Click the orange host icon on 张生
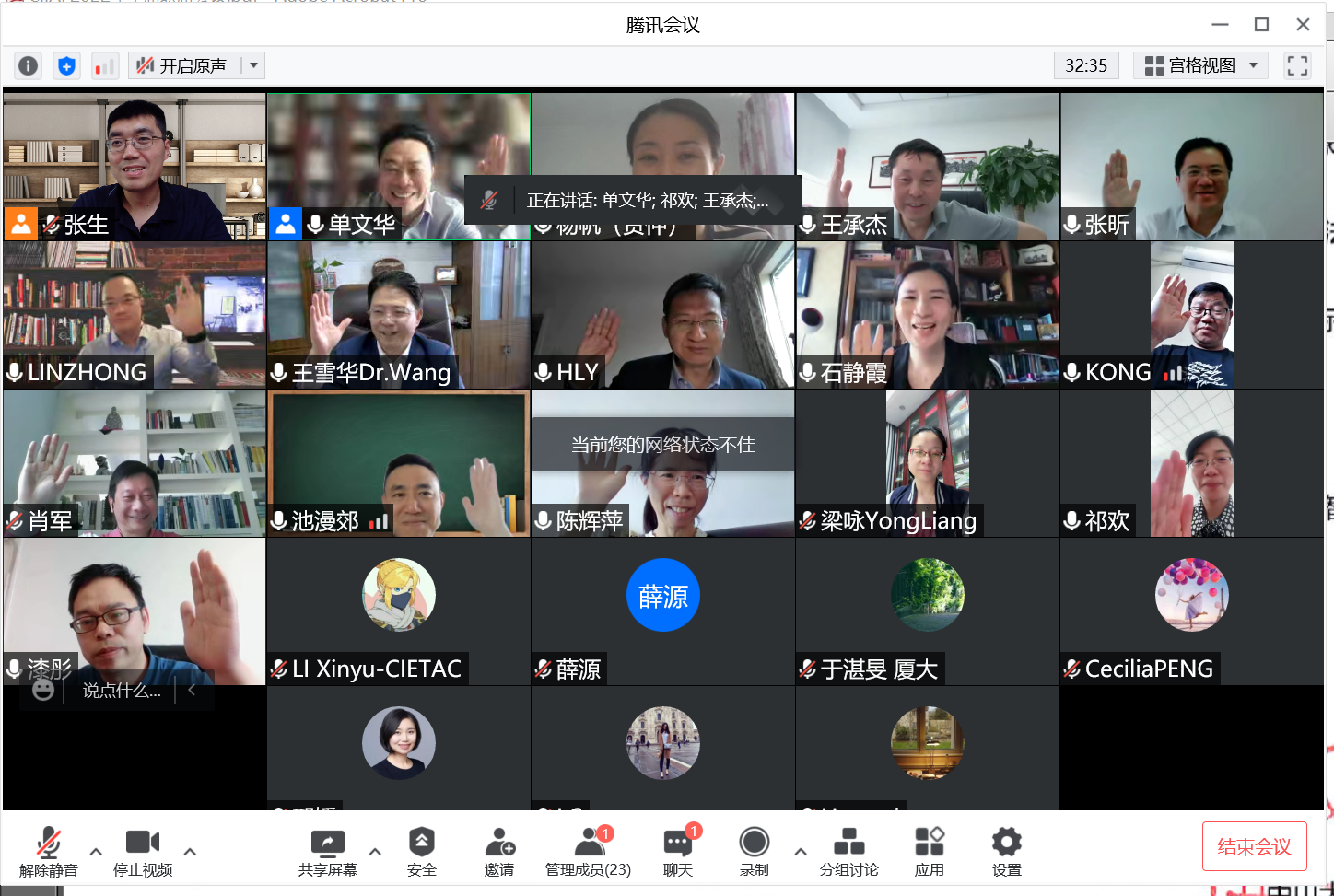 [x=20, y=224]
